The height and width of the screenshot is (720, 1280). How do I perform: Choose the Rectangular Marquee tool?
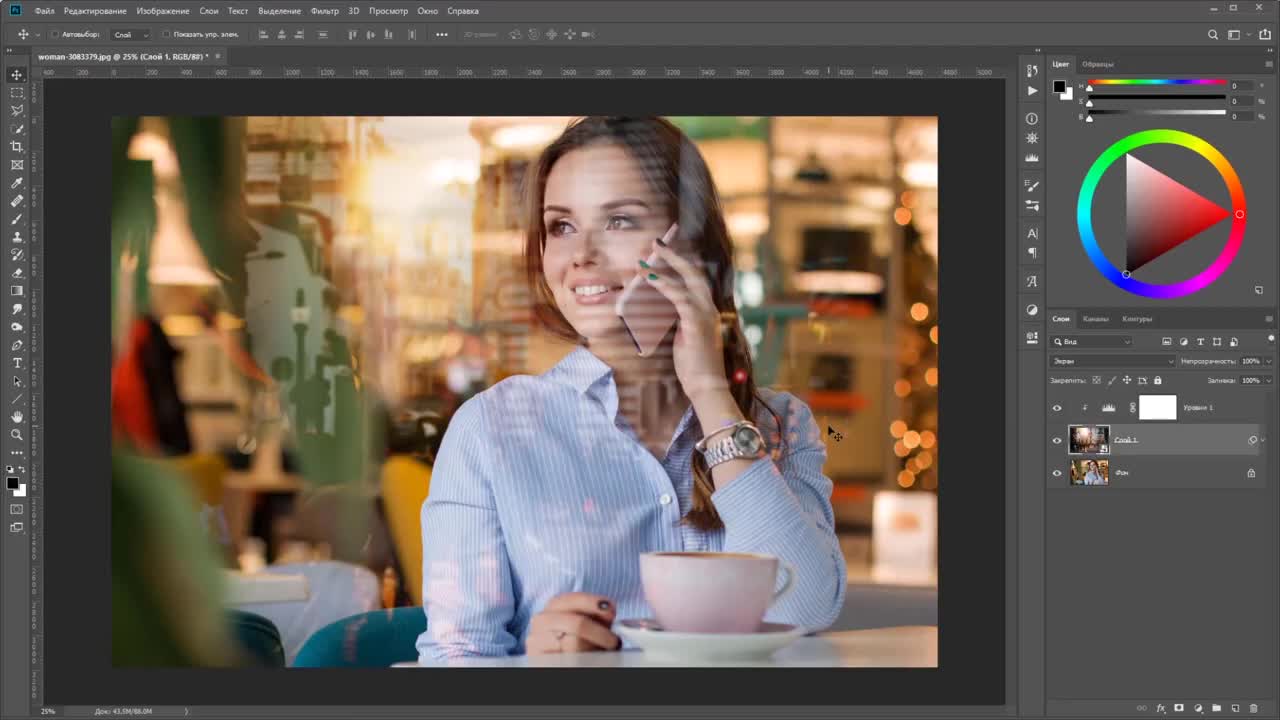tap(17, 92)
